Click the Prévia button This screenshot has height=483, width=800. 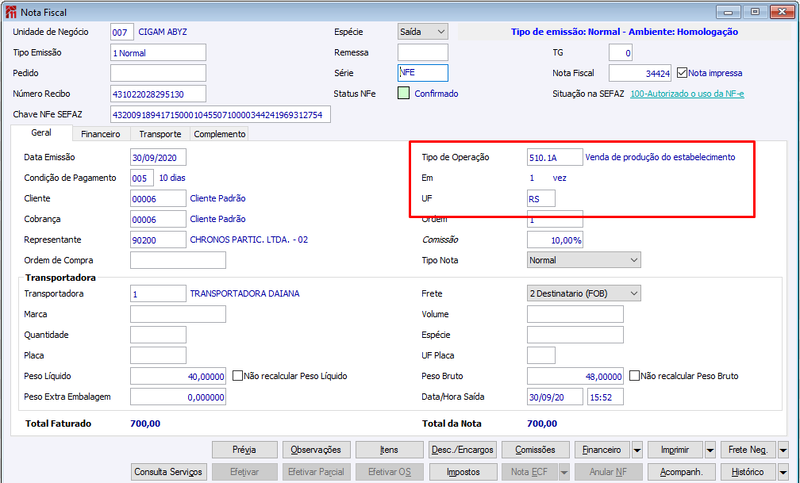point(244,450)
